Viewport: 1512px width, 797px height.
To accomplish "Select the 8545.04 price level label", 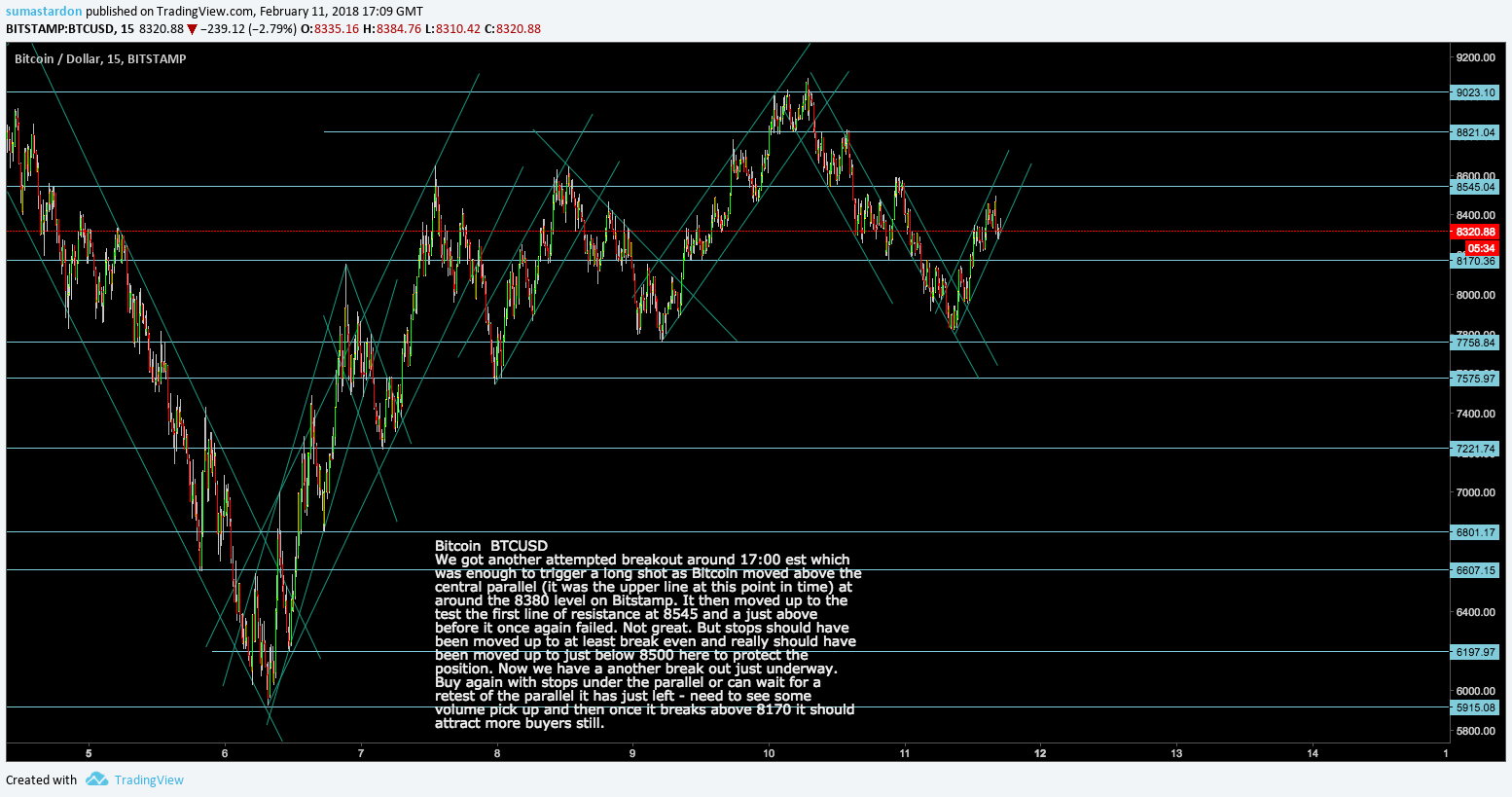I will [x=1476, y=187].
